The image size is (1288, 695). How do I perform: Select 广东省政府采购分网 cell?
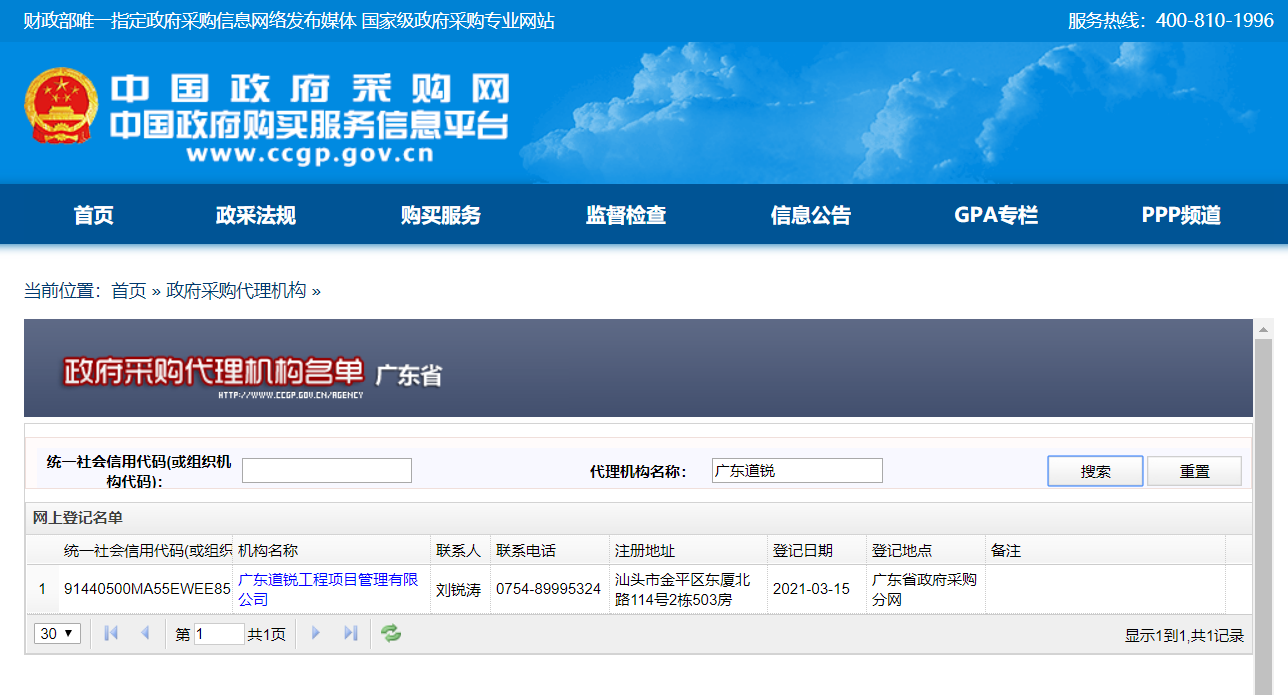tap(924, 589)
